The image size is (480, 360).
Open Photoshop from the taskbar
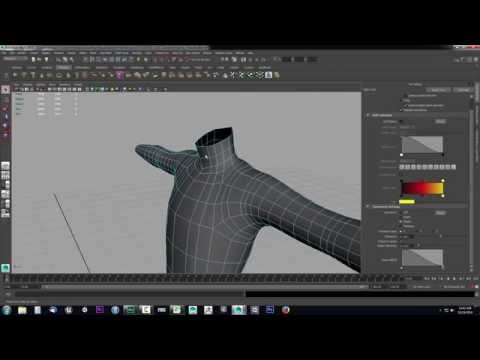click(x=270, y=310)
